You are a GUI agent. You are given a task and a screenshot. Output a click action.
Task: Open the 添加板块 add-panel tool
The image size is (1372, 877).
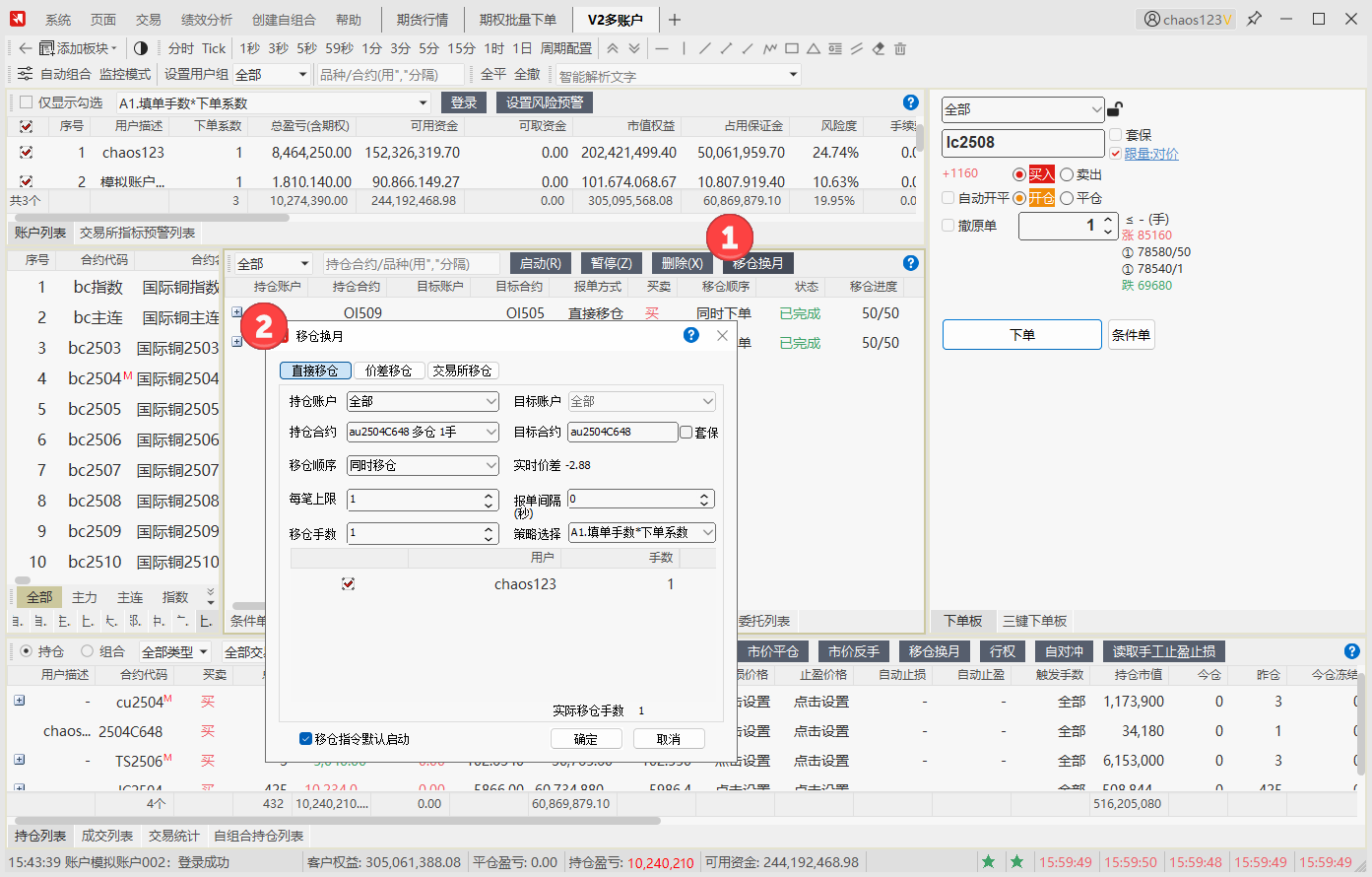tap(78, 48)
